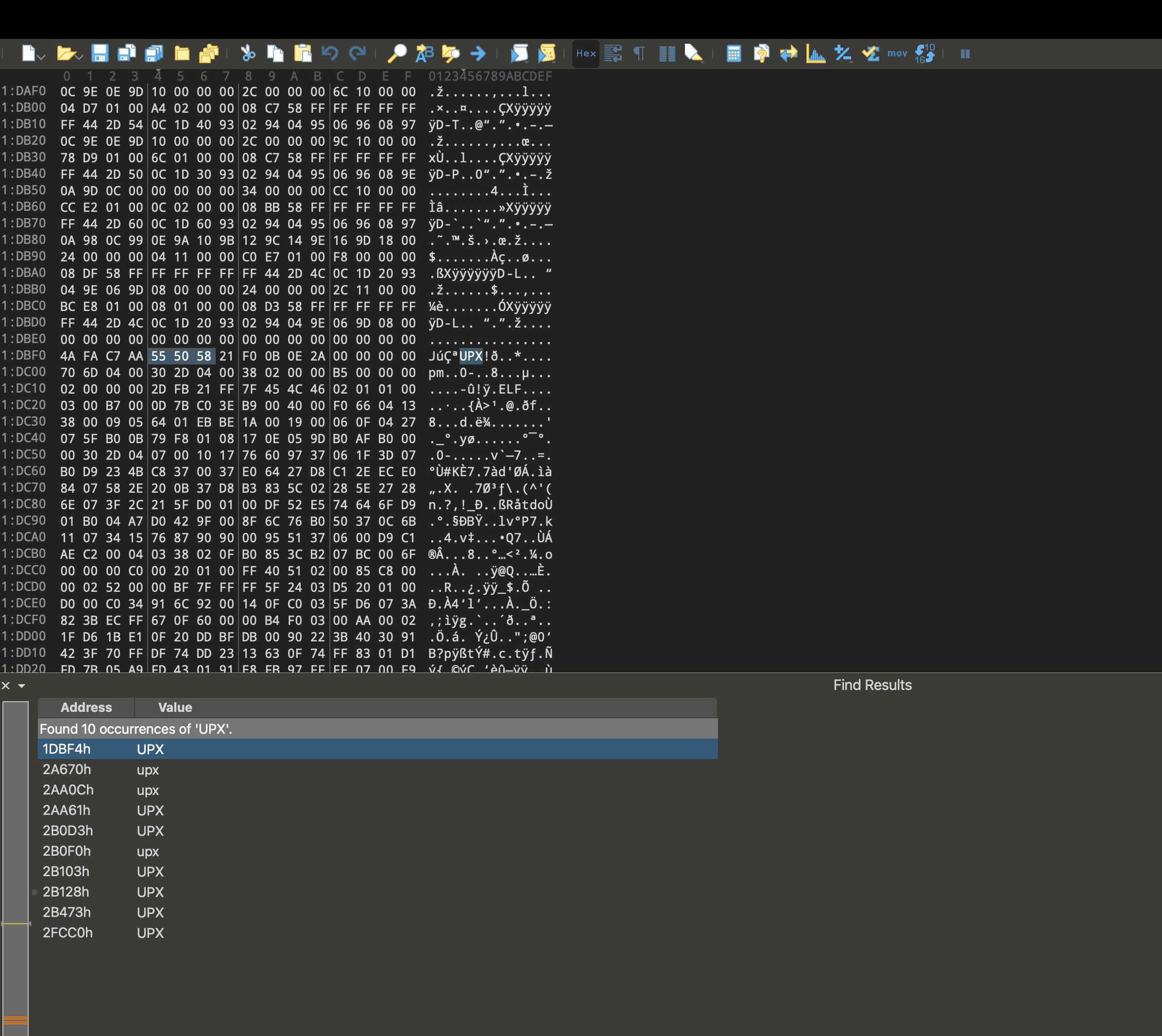1162x1036 pixels.
Task: Click highlighted byte 55 on row 1:DBF0
Action: coord(158,356)
